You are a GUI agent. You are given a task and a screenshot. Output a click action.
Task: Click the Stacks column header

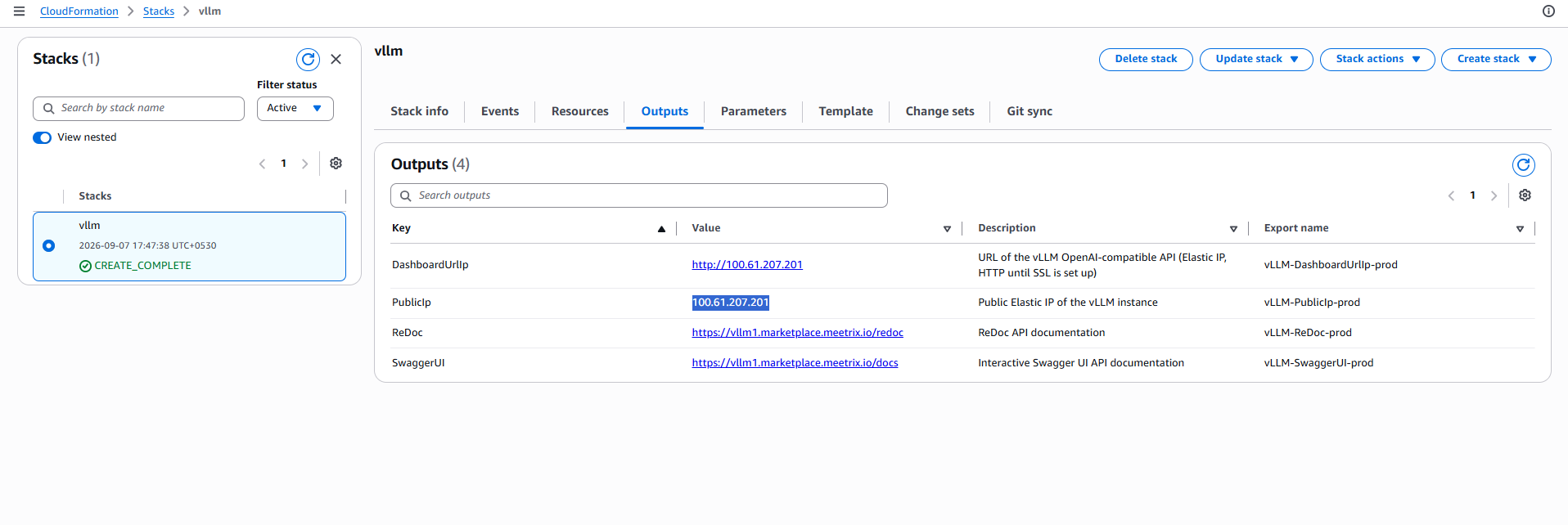[95, 196]
